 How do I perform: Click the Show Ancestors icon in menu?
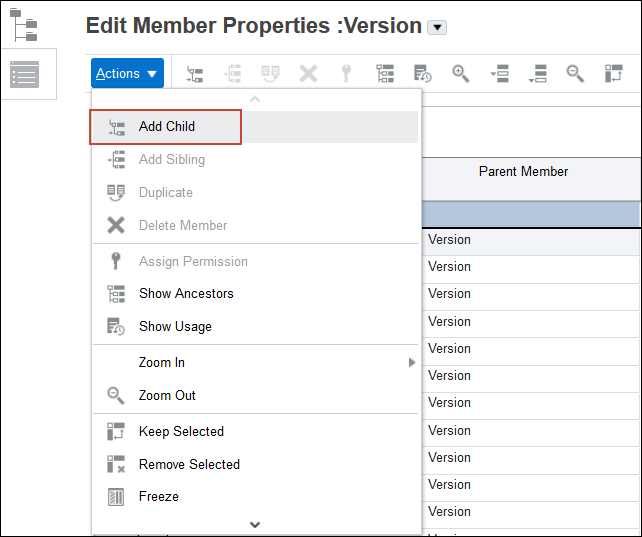[x=116, y=294]
